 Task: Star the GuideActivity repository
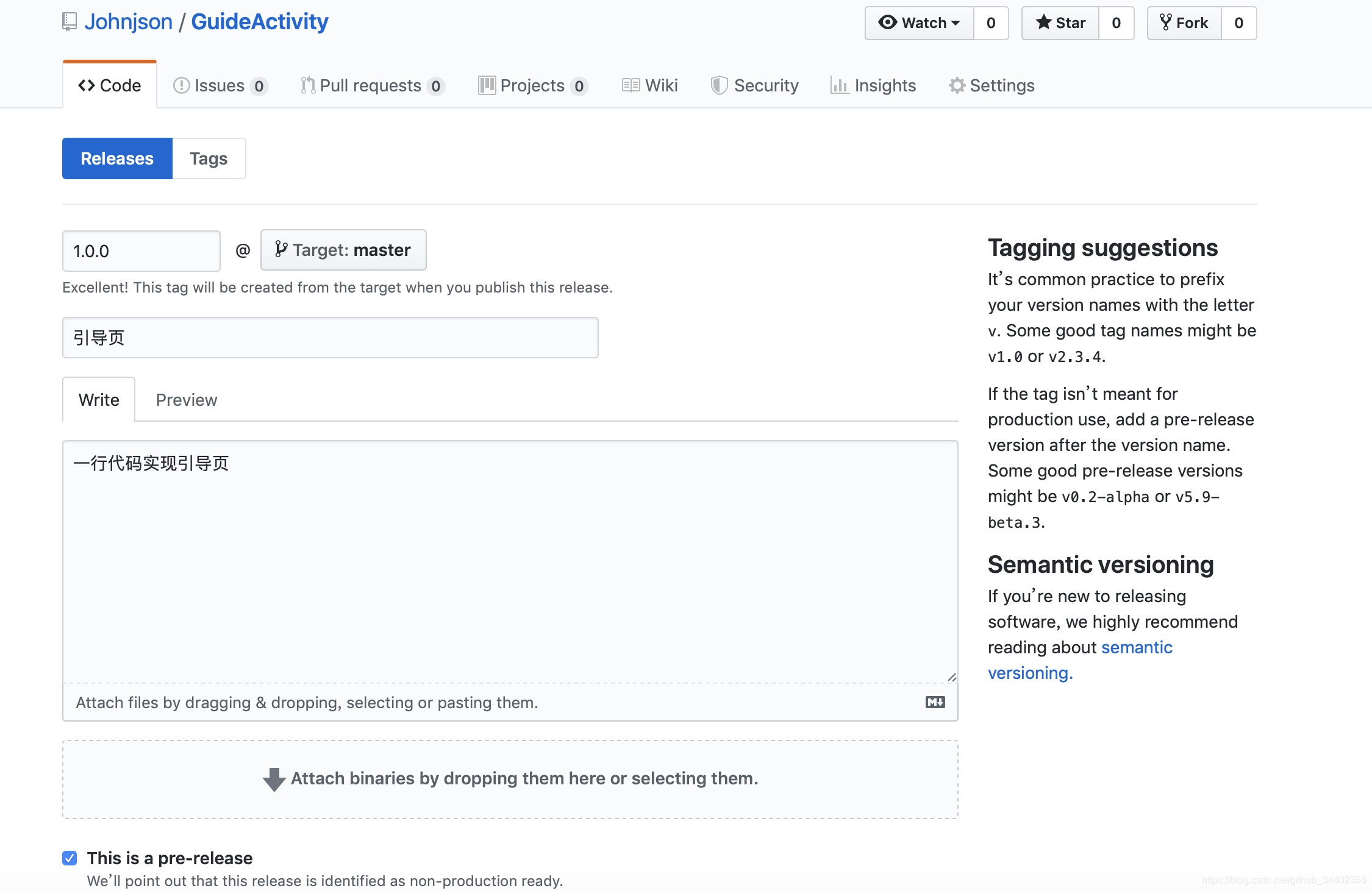point(1060,23)
